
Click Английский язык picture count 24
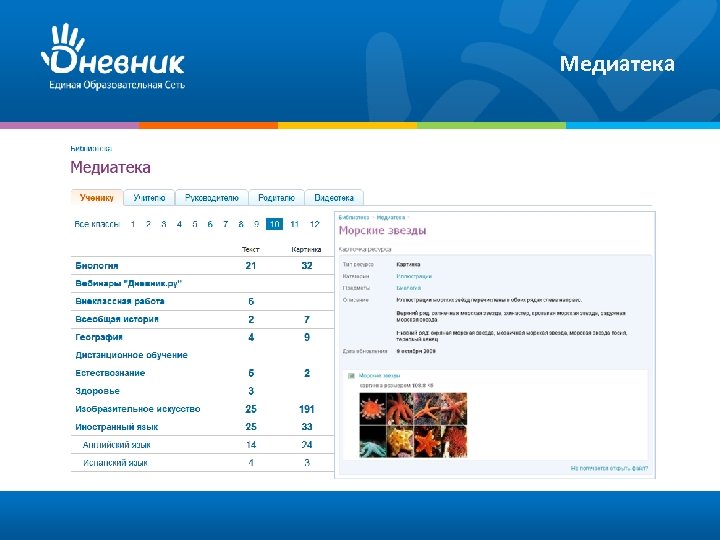[307, 444]
